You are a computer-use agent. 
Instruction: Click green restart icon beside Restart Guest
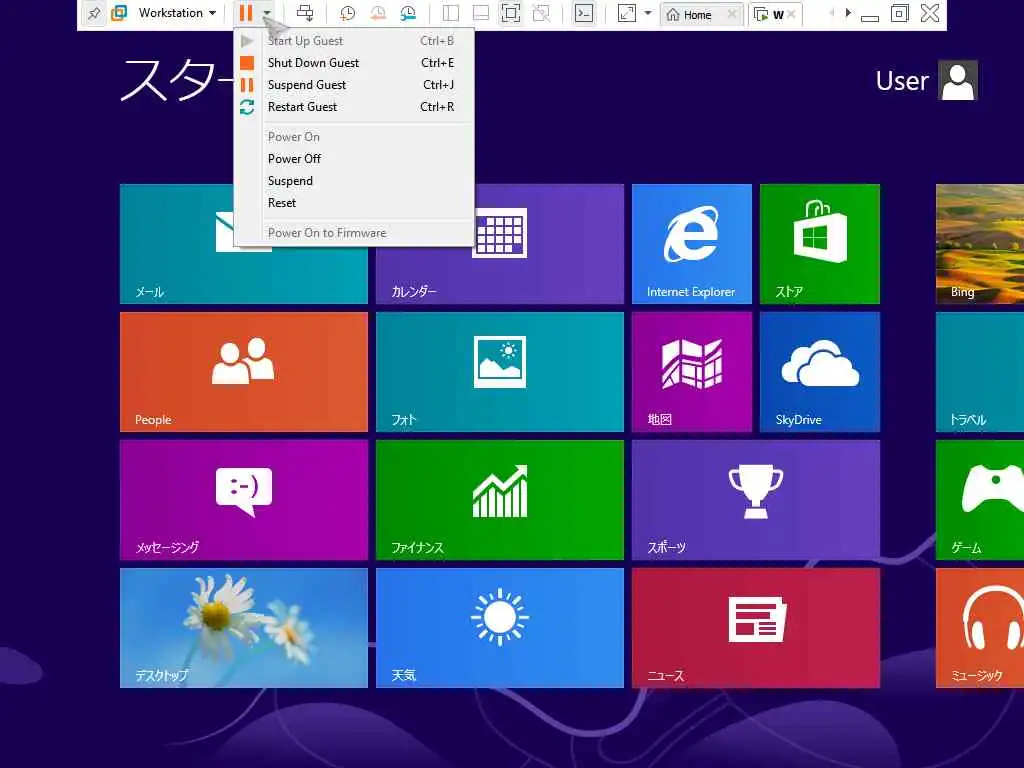(x=247, y=107)
